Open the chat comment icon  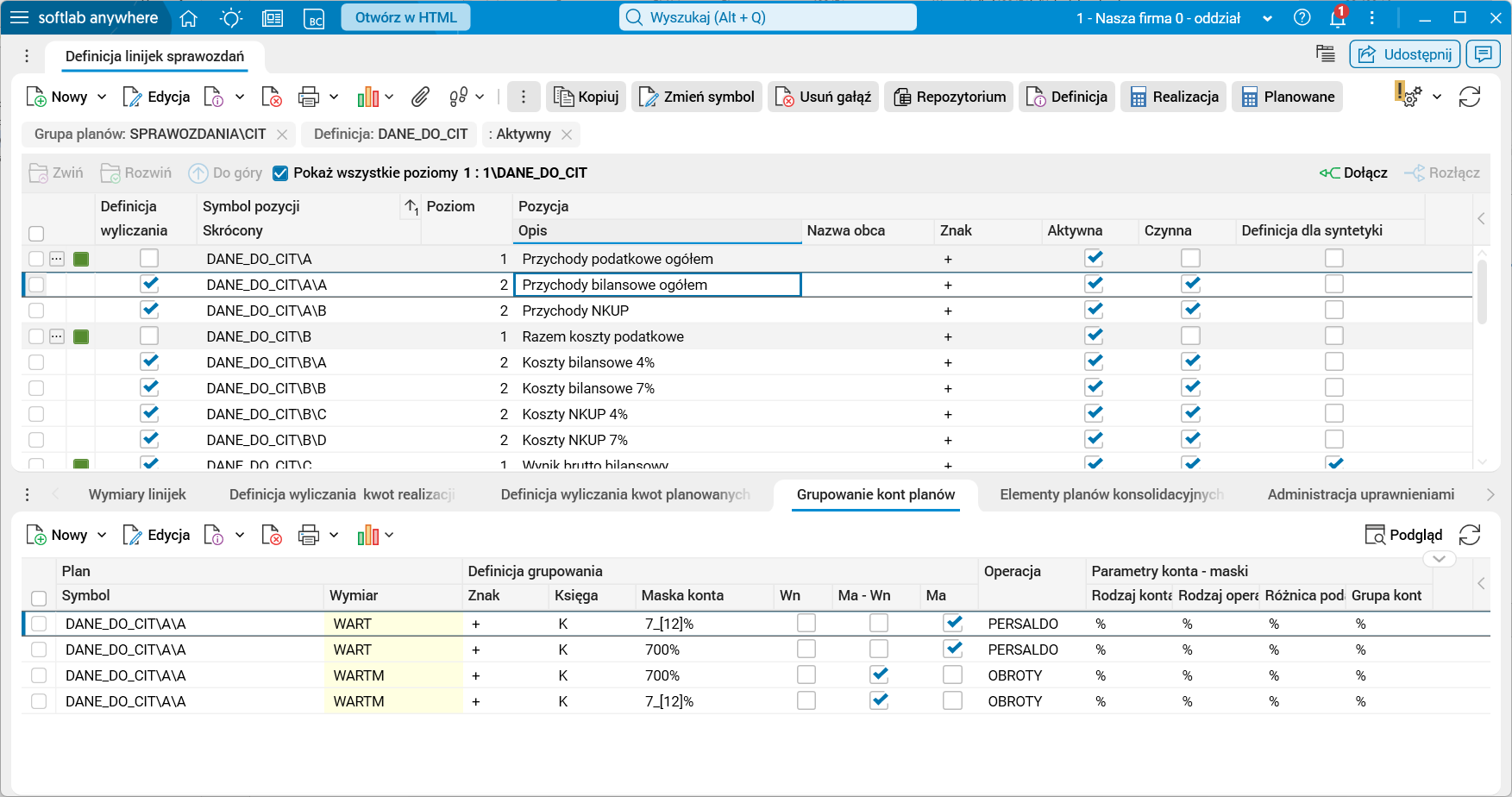(x=1484, y=54)
